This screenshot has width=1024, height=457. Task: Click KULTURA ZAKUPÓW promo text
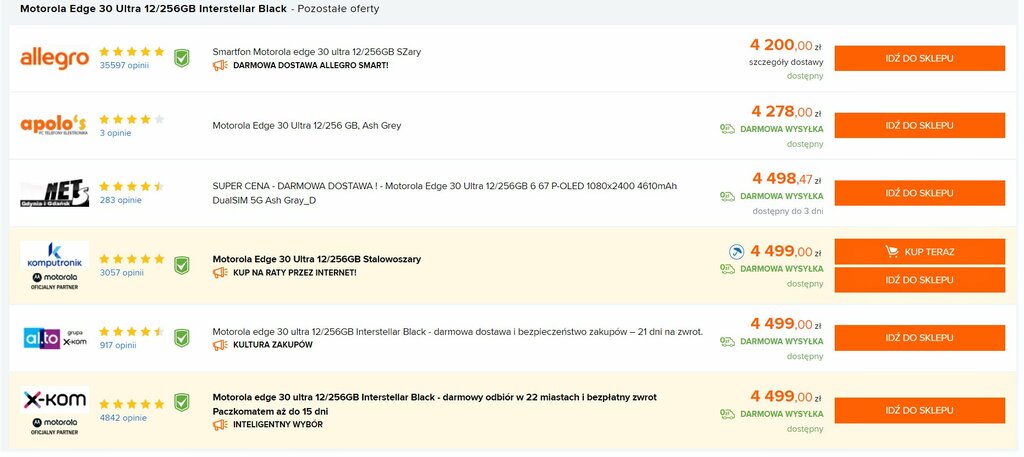[x=273, y=345]
